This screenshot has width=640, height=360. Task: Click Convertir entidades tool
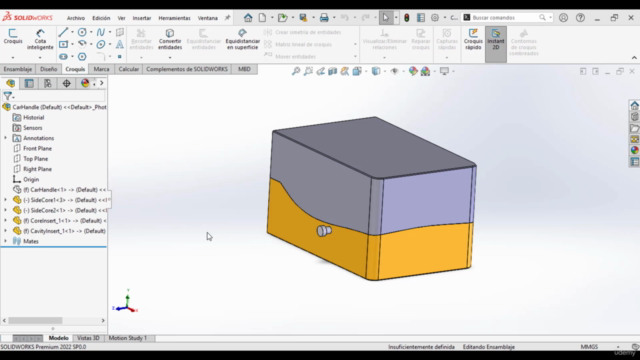170,39
